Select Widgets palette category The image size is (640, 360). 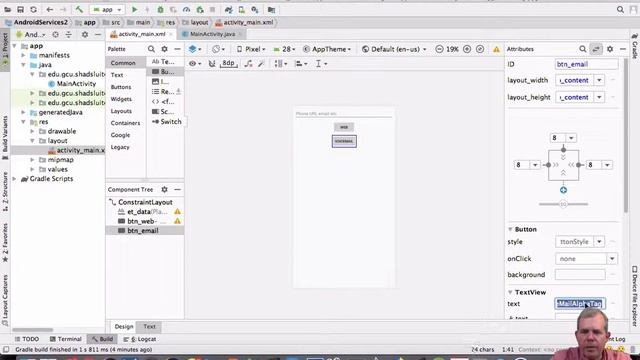(x=121, y=99)
